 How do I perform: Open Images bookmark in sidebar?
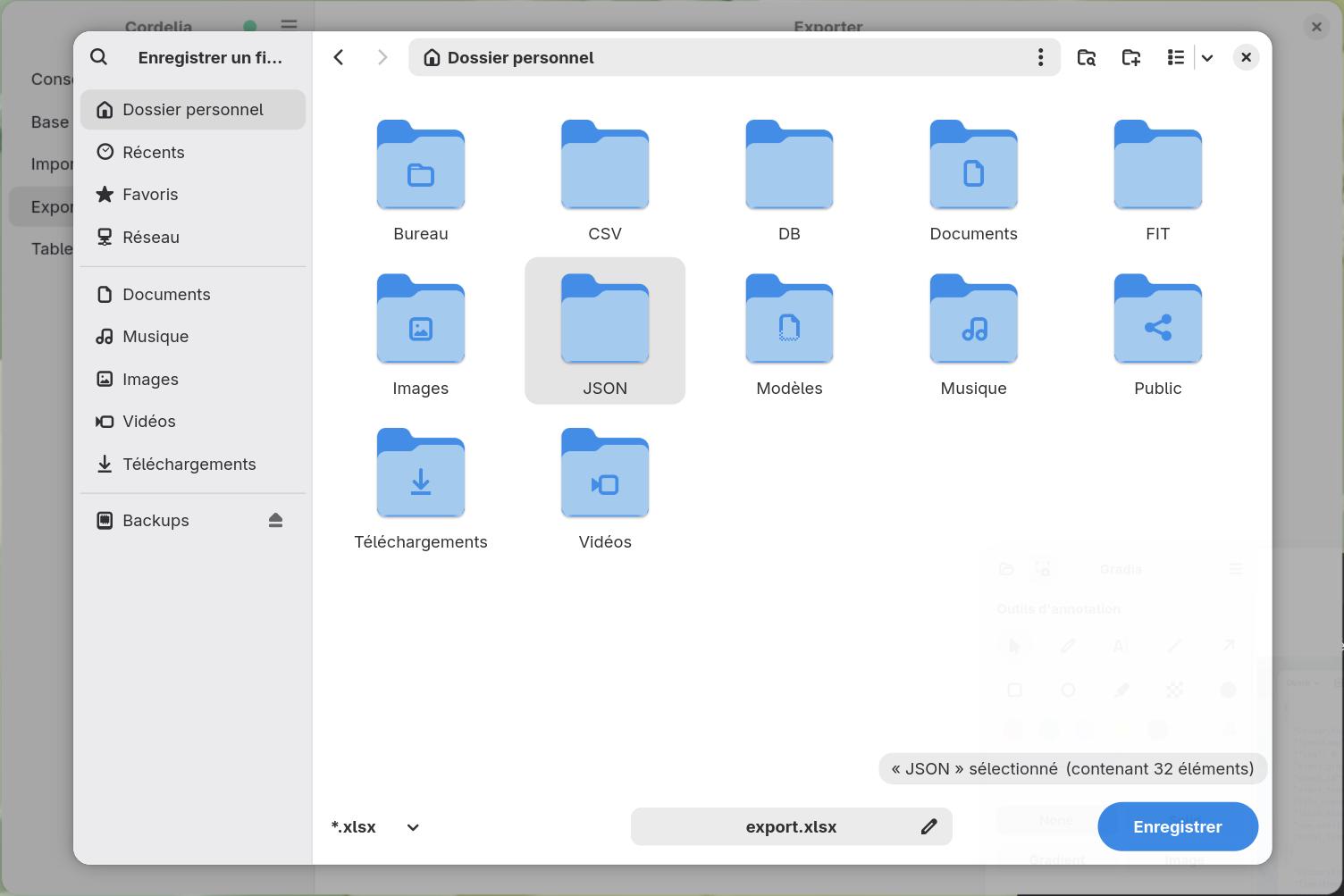tap(193, 379)
